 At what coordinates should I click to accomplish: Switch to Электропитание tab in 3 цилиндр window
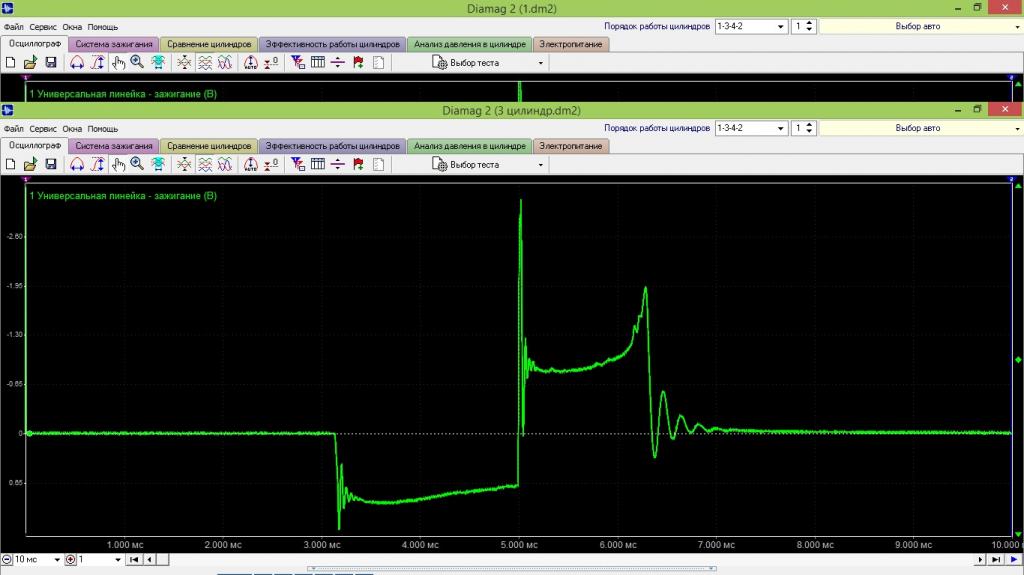click(571, 146)
